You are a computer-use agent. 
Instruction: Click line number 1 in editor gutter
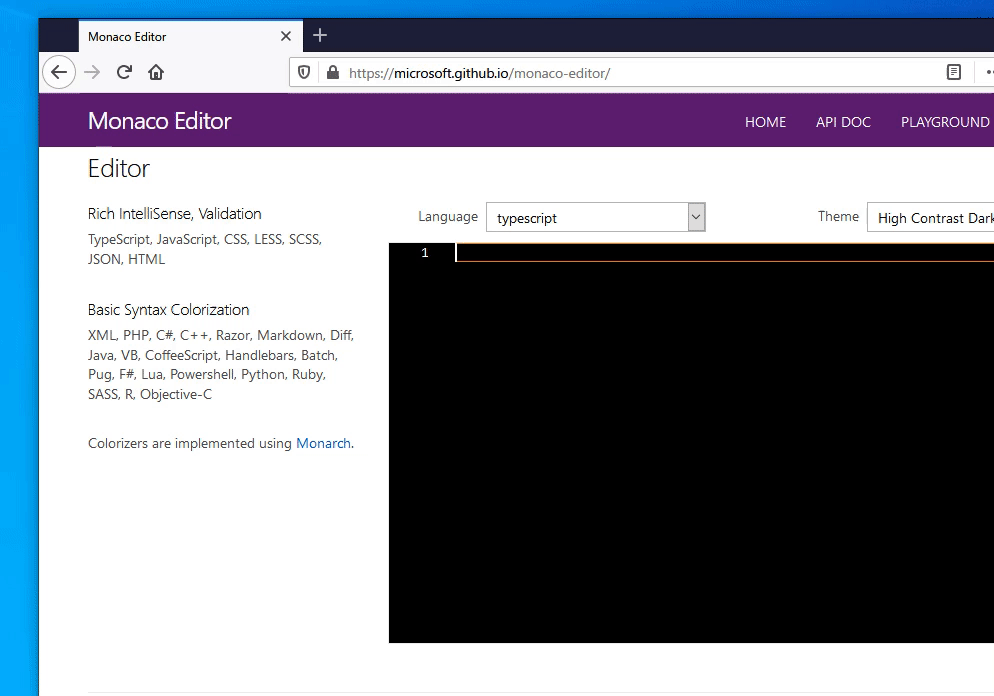pyautogui.click(x=425, y=253)
